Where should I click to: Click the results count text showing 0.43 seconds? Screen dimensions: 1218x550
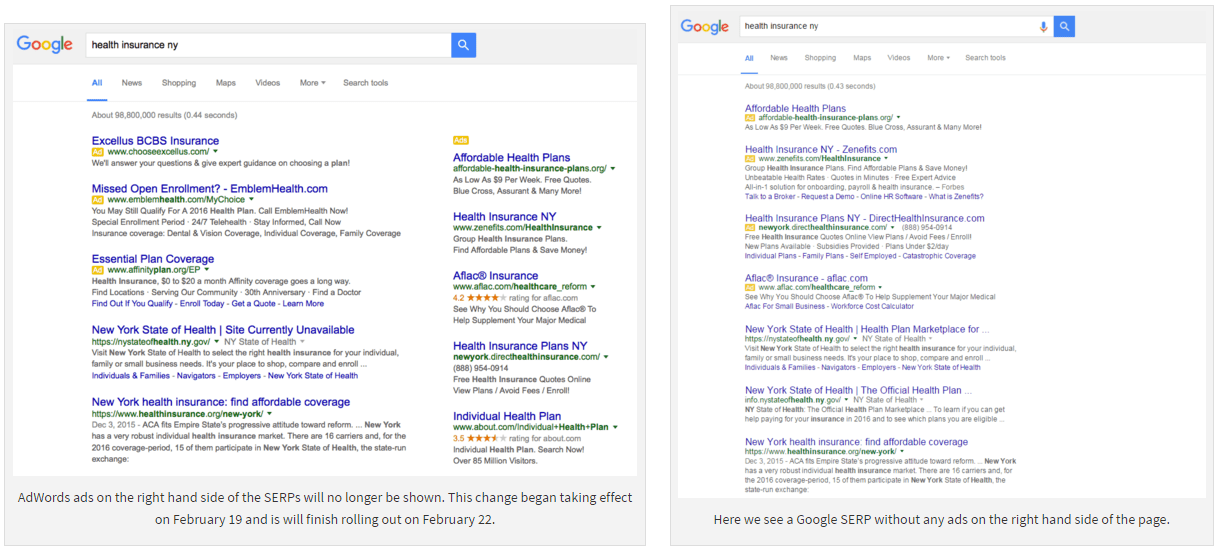810,87
